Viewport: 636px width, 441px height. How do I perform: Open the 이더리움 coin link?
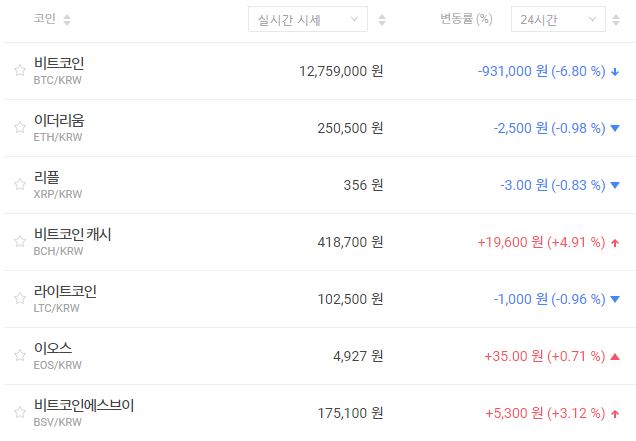(59, 121)
